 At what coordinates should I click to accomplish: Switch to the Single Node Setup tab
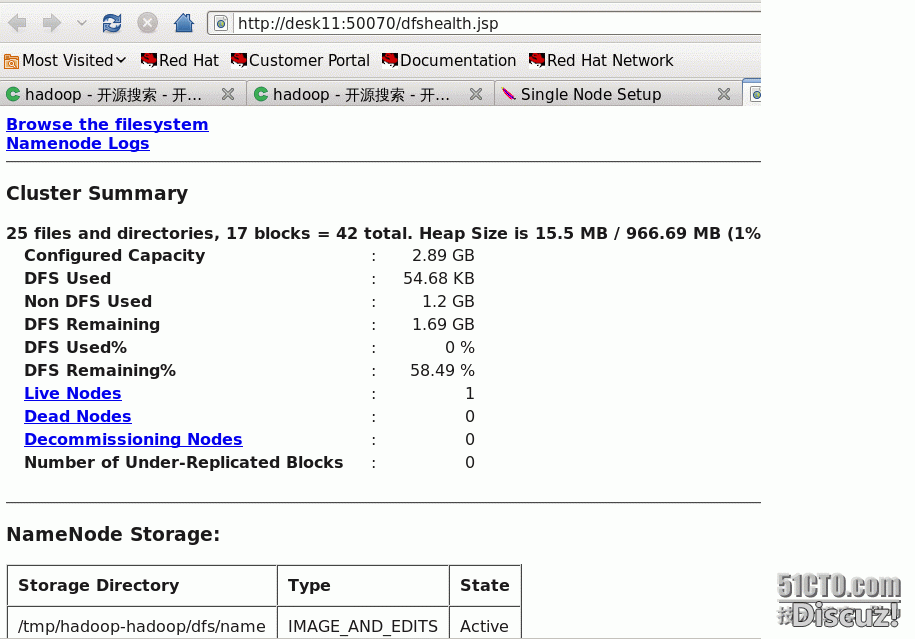(x=591, y=95)
